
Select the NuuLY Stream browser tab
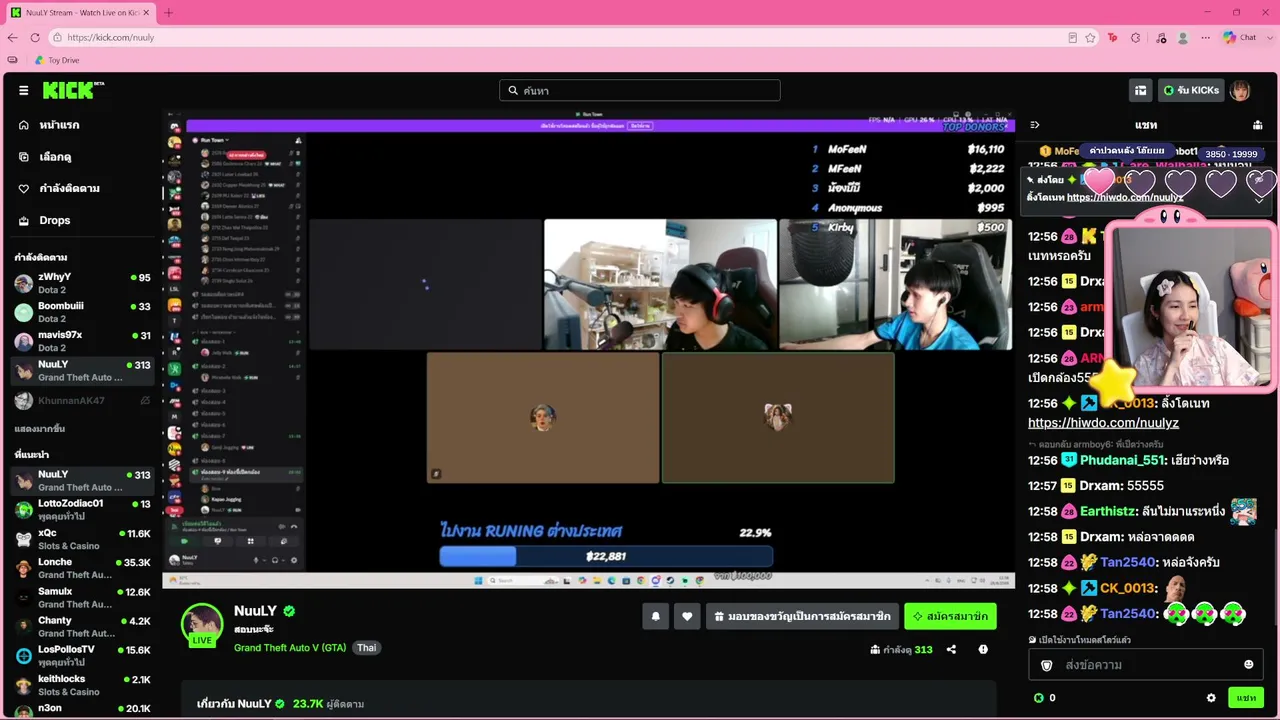pos(80,12)
